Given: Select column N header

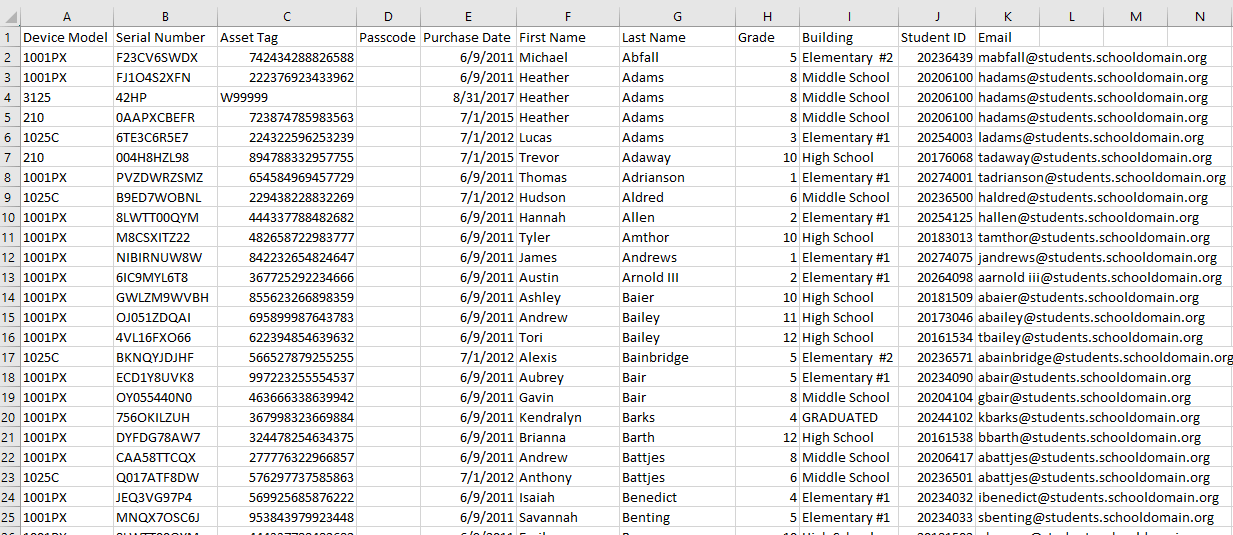Looking at the screenshot, I should pyautogui.click(x=1199, y=16).
